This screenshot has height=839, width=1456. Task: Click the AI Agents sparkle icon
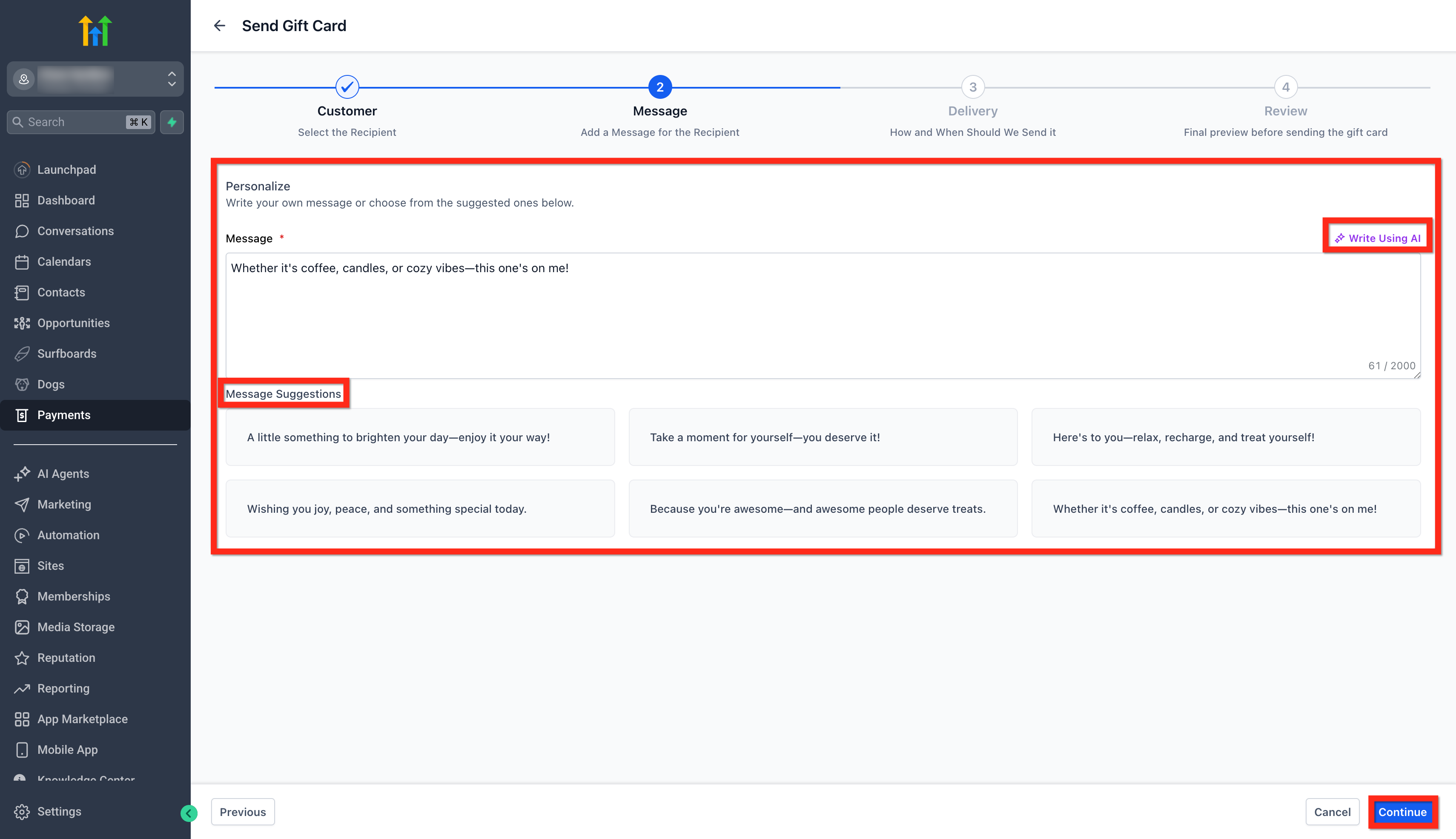(22, 474)
